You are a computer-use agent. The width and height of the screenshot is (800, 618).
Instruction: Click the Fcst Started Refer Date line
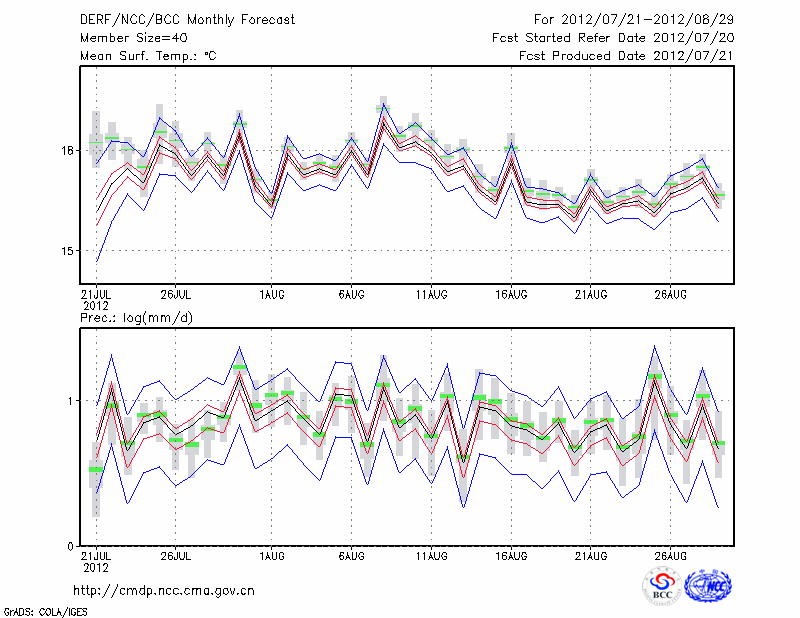(x=612, y=38)
